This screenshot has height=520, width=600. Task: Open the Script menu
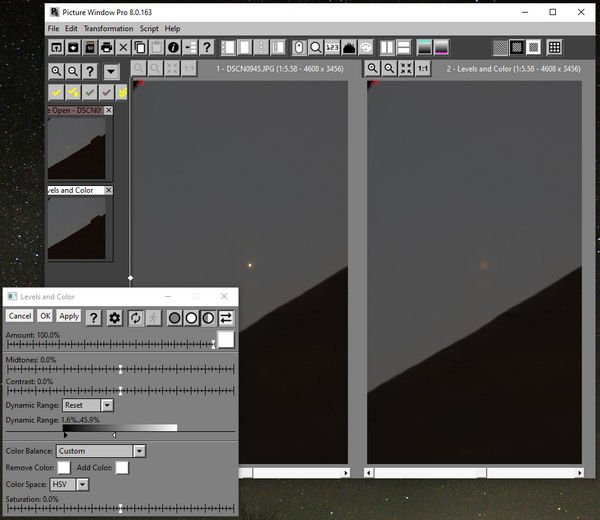tap(148, 29)
